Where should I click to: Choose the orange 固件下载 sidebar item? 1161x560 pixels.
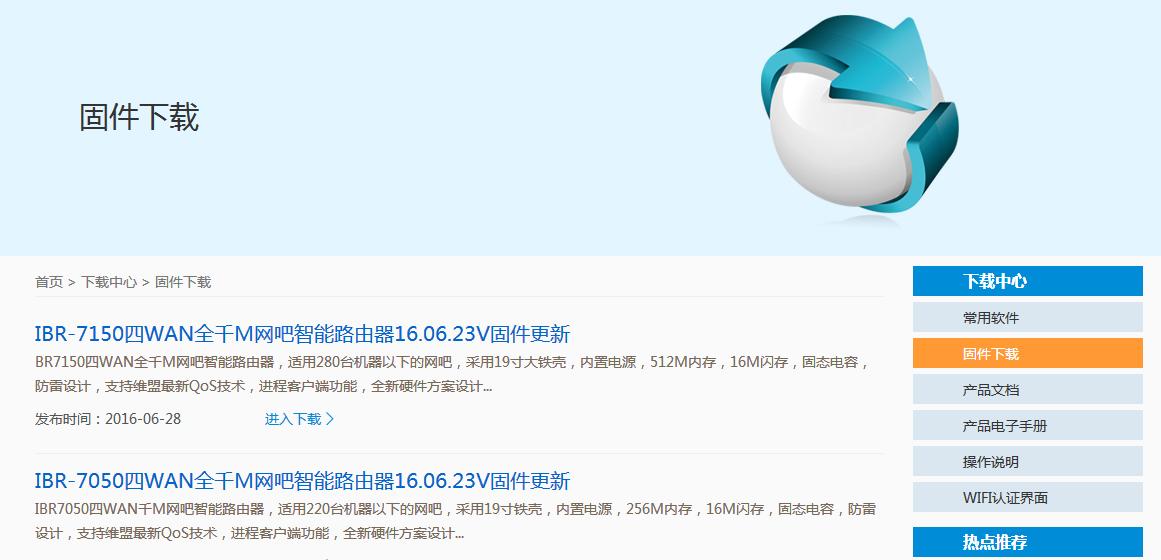click(x=1028, y=354)
